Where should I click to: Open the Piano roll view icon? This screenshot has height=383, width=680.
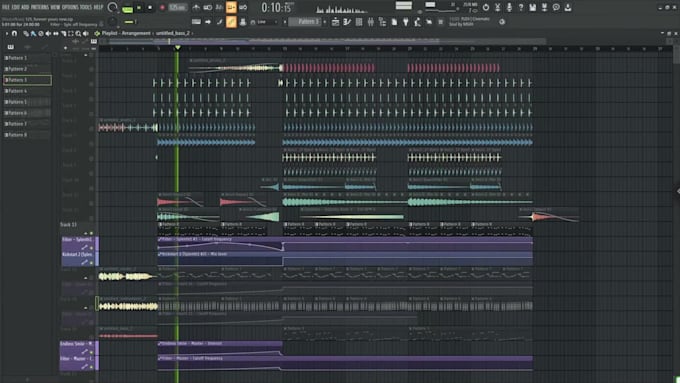[x=347, y=22]
